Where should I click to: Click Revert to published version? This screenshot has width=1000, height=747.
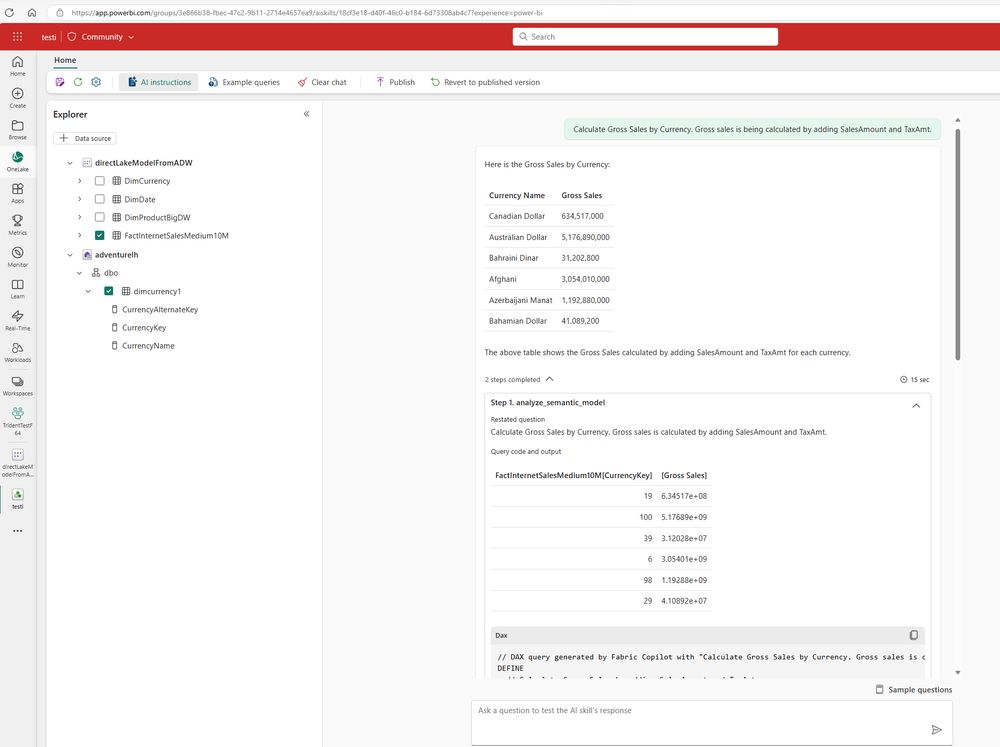[485, 82]
